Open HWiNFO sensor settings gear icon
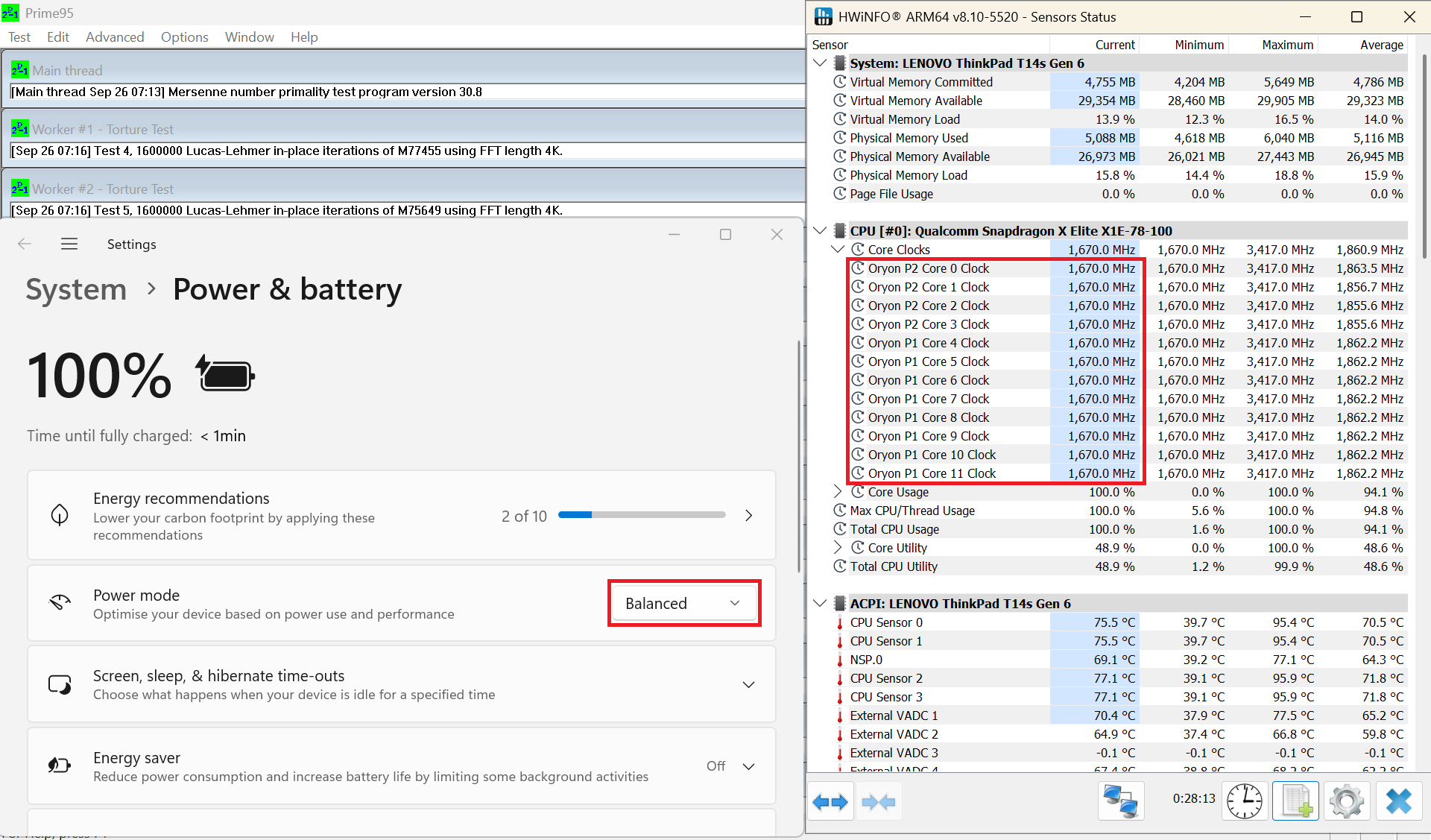Screen dimensions: 1431x840 coord(1346,802)
